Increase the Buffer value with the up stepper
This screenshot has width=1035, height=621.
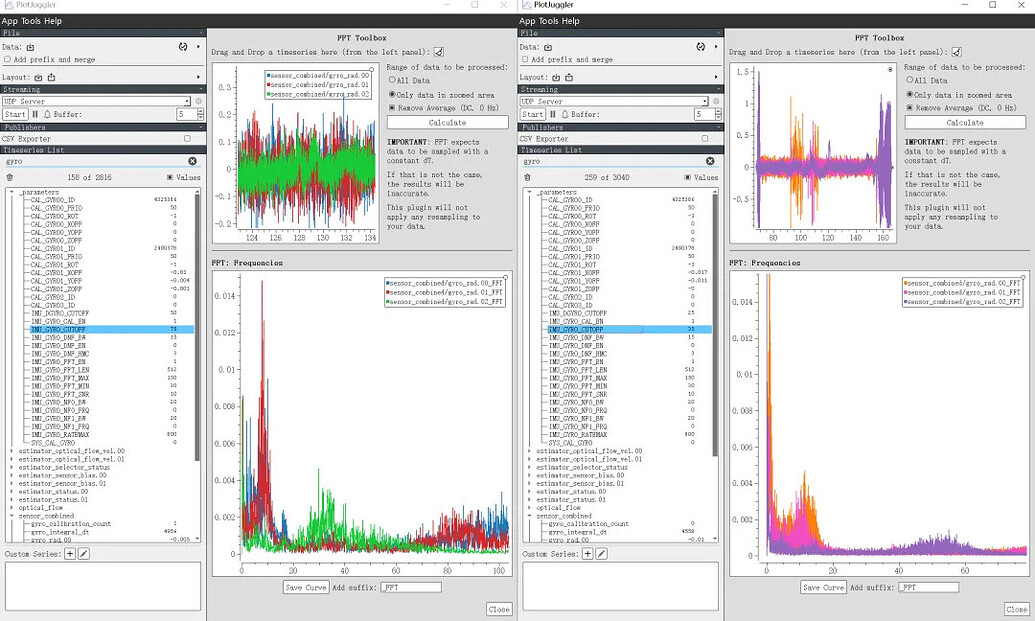[x=200, y=110]
